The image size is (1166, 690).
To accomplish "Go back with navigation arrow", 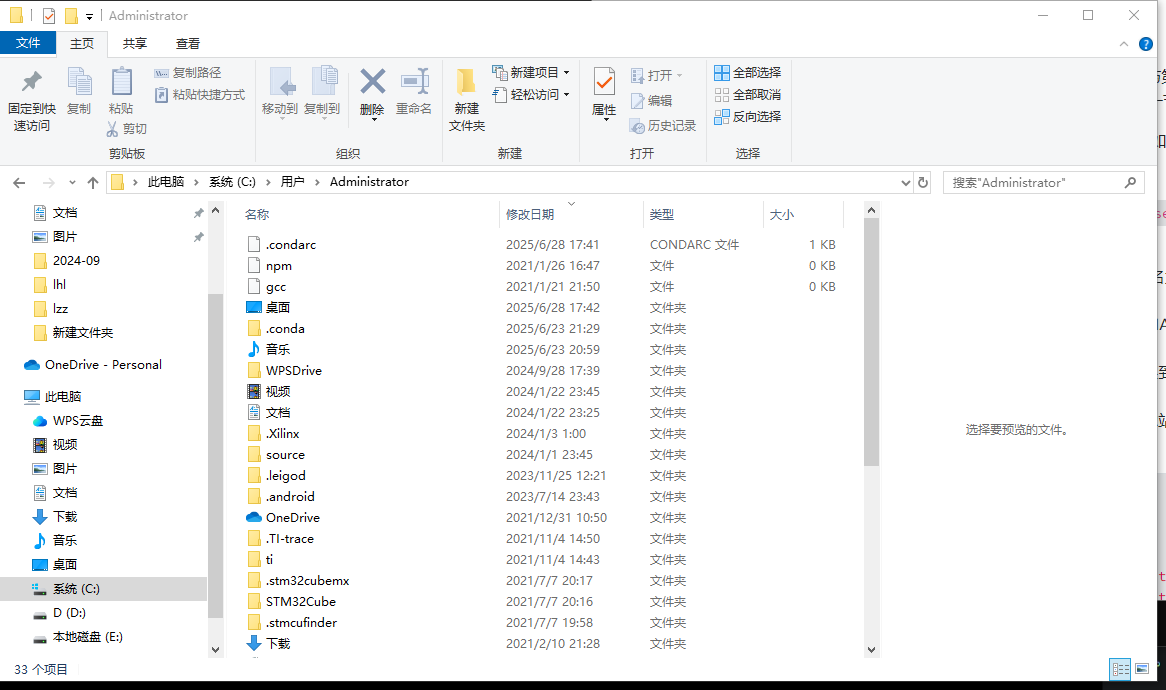I will (19, 182).
